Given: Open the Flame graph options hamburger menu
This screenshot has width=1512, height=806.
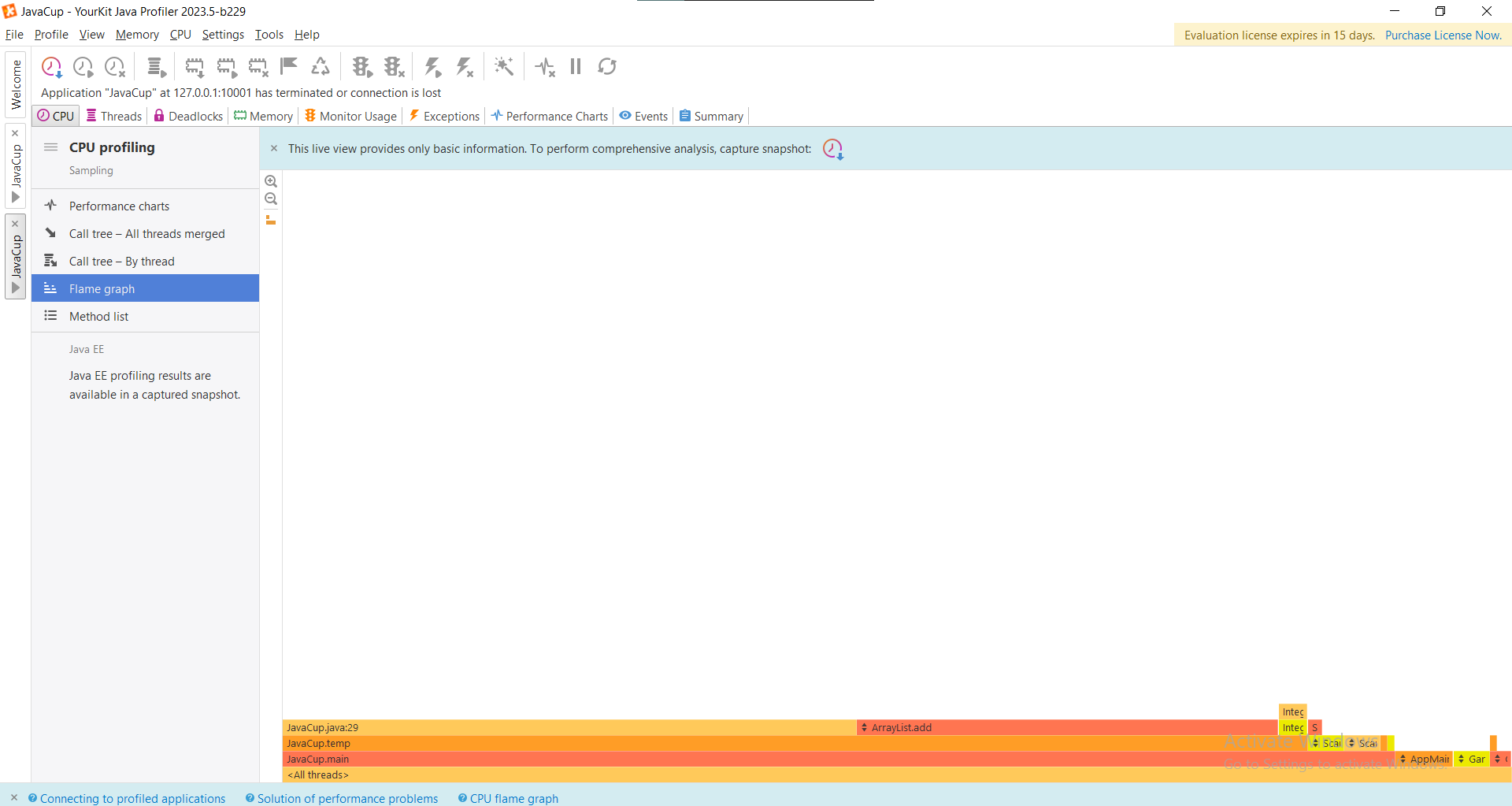Looking at the screenshot, I should (x=50, y=147).
